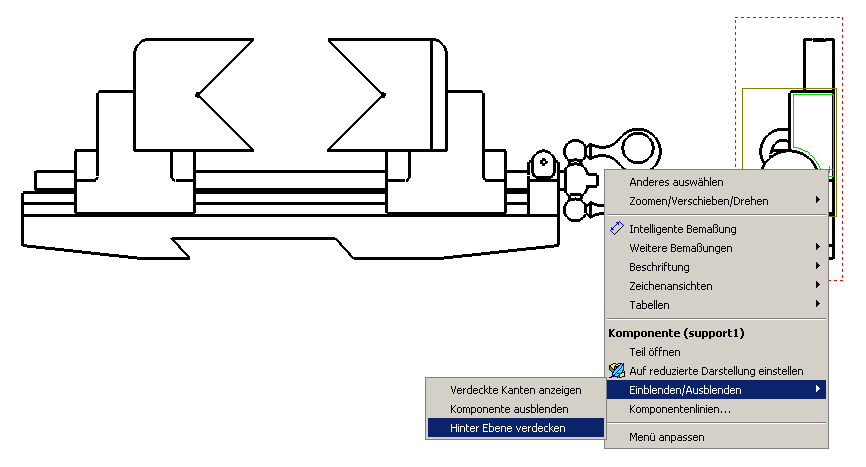Choose Komponente ausblenden in submenu
Viewport: 866px width, 467px height.
pos(516,409)
